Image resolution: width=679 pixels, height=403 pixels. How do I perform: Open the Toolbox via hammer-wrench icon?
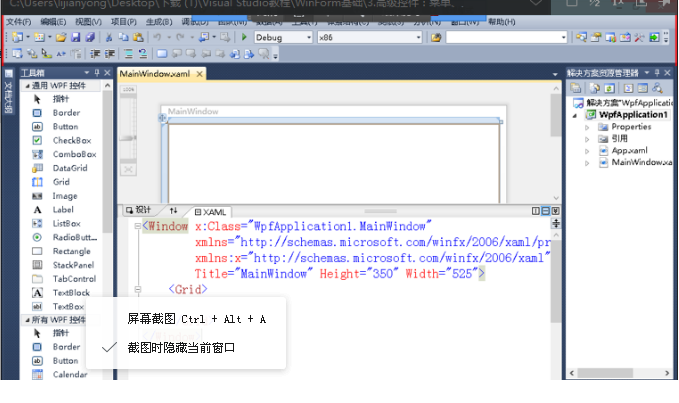pyautogui.click(x=639, y=38)
